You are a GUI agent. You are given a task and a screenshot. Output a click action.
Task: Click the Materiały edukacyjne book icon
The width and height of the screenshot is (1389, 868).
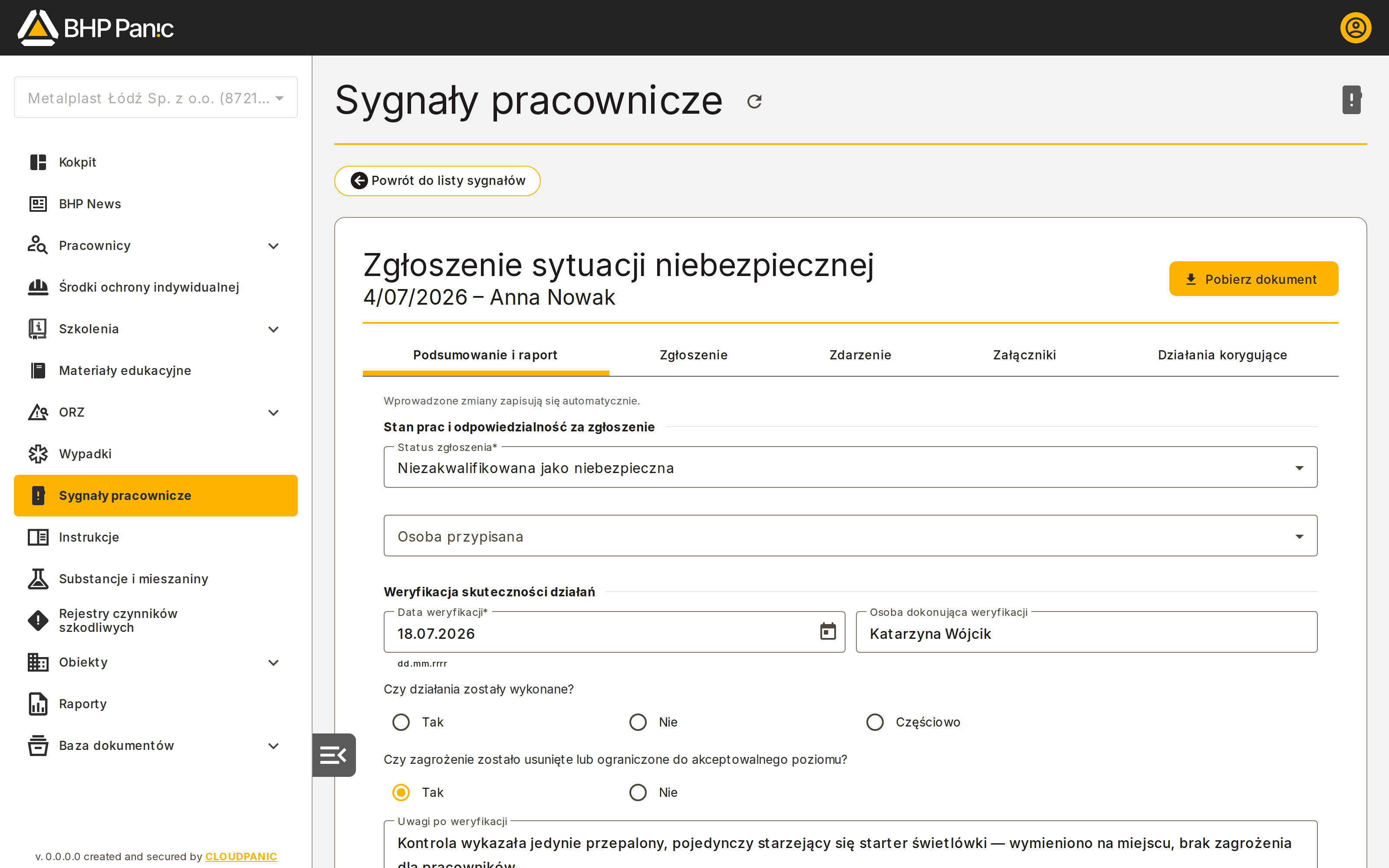click(x=38, y=371)
